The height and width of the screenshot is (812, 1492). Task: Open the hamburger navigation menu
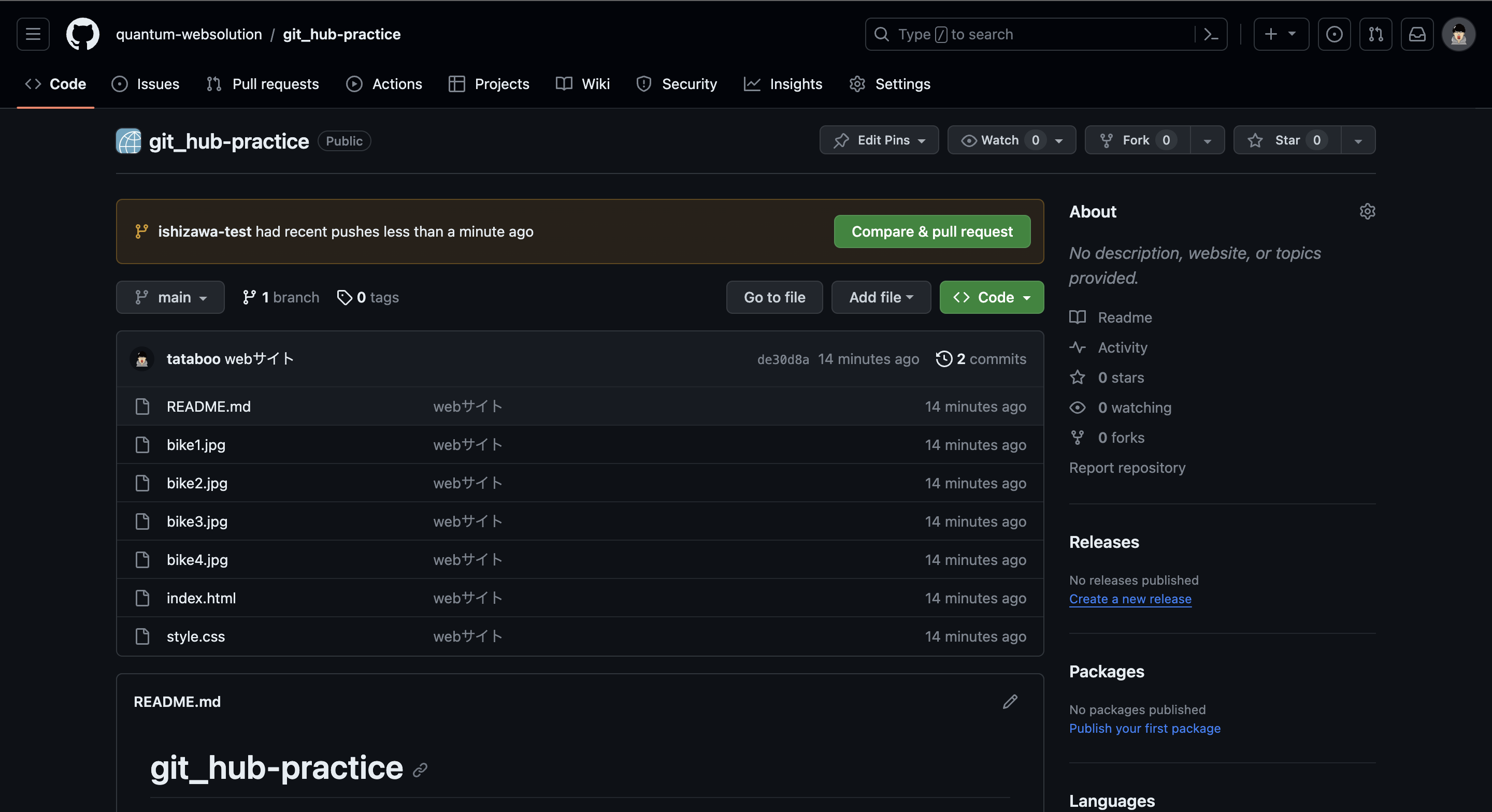[33, 34]
